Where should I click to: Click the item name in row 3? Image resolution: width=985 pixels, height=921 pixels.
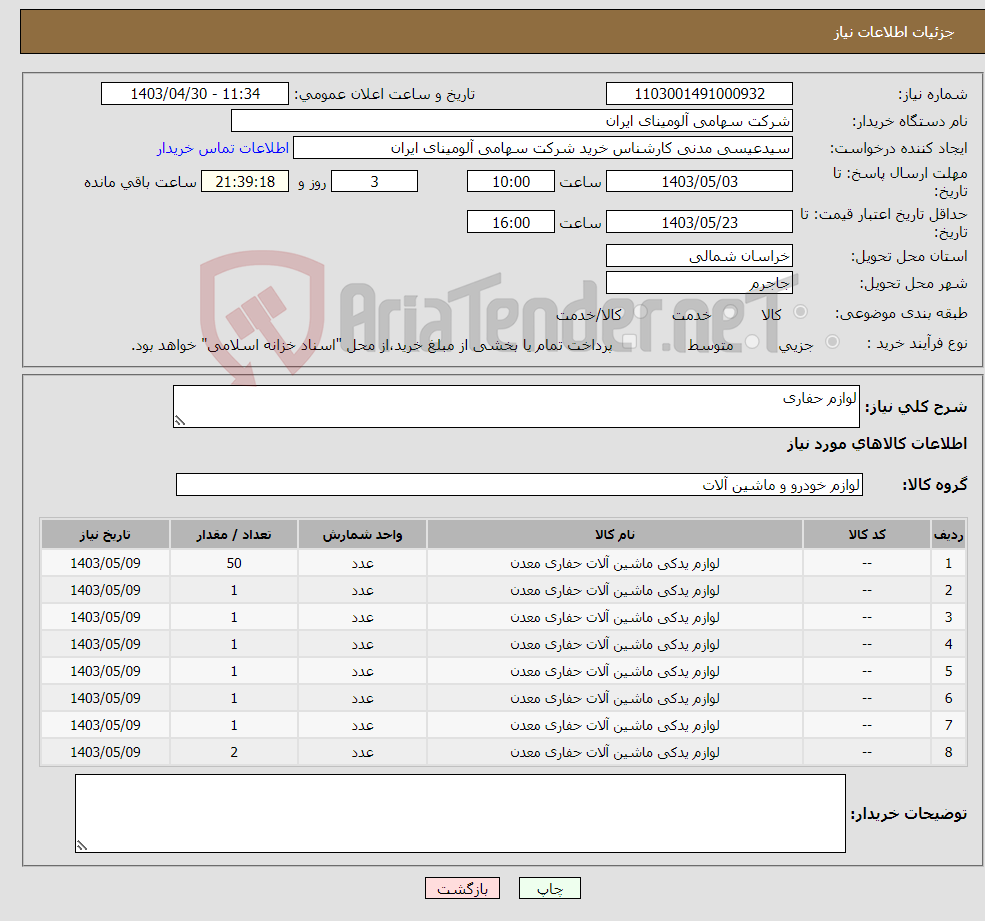[615, 618]
